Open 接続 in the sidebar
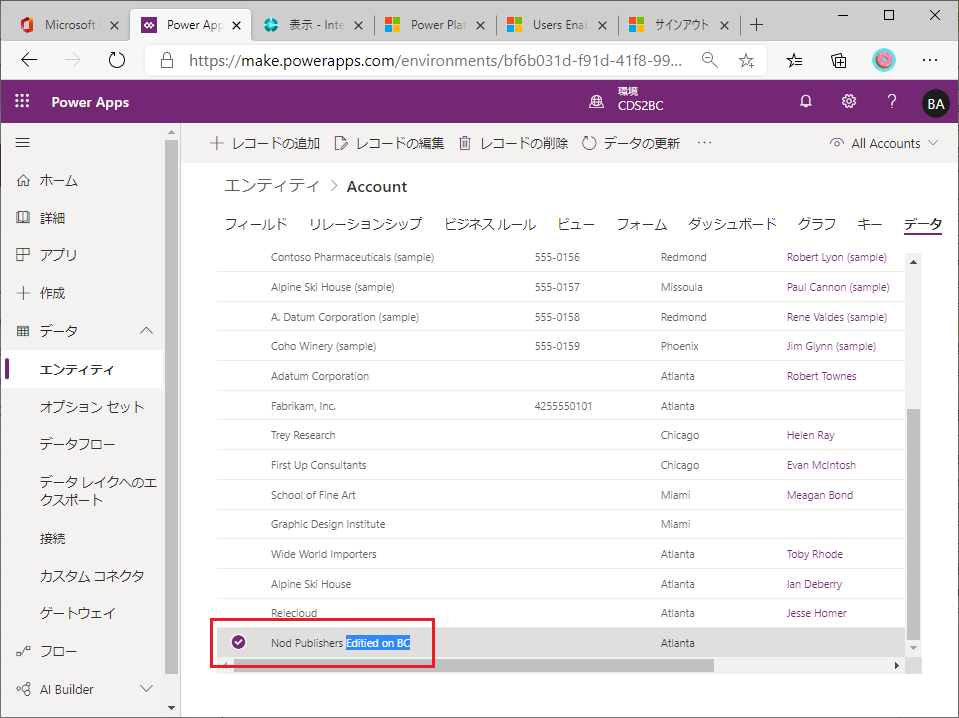Viewport: 959px width, 718px height. pyautogui.click(x=53, y=538)
